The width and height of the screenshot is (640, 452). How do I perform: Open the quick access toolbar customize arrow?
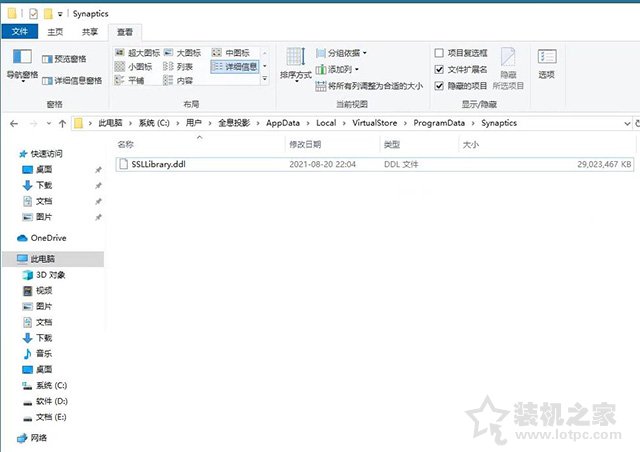click(60, 14)
